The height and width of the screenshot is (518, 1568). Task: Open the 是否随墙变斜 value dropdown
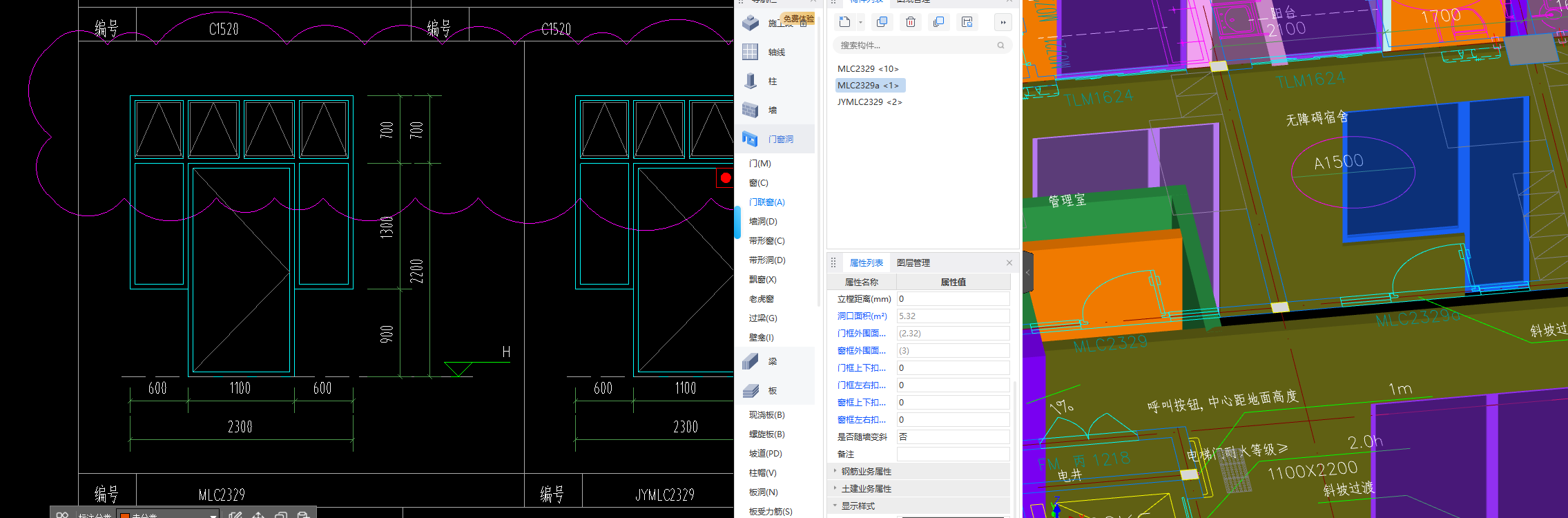tap(953, 437)
